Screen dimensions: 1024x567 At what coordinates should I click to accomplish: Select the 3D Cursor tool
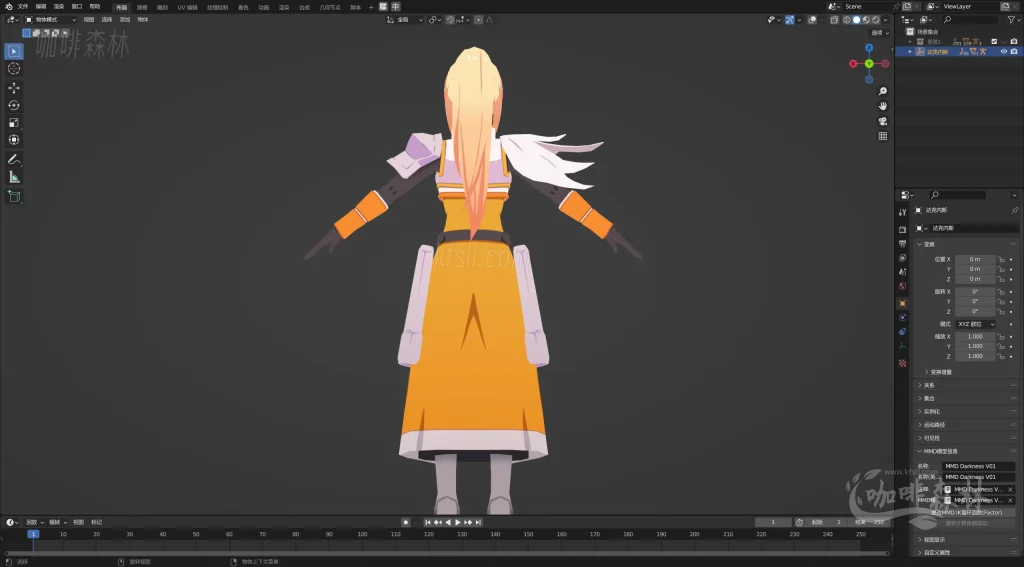coord(14,69)
